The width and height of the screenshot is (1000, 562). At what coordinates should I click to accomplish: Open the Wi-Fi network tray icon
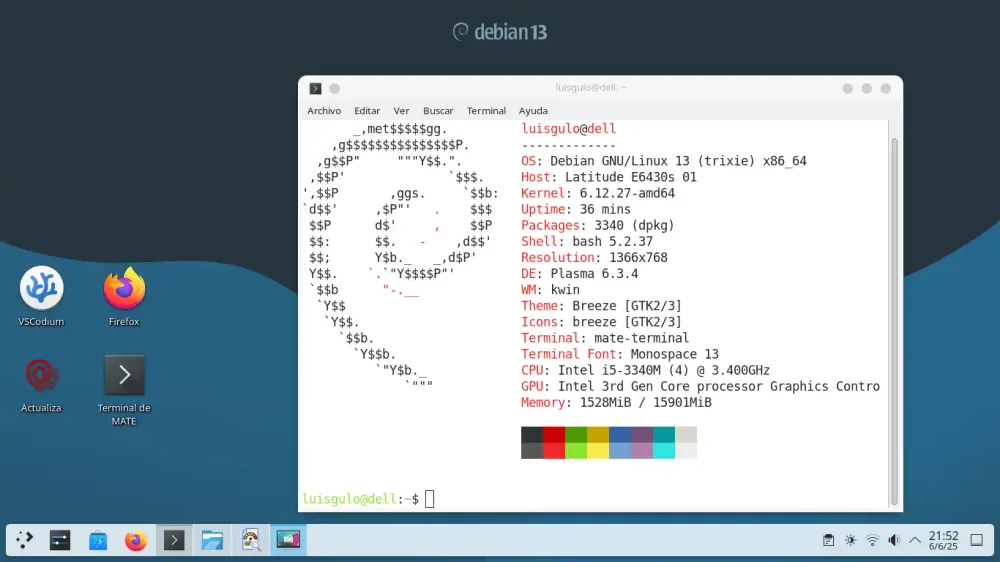pyautogui.click(x=872, y=540)
